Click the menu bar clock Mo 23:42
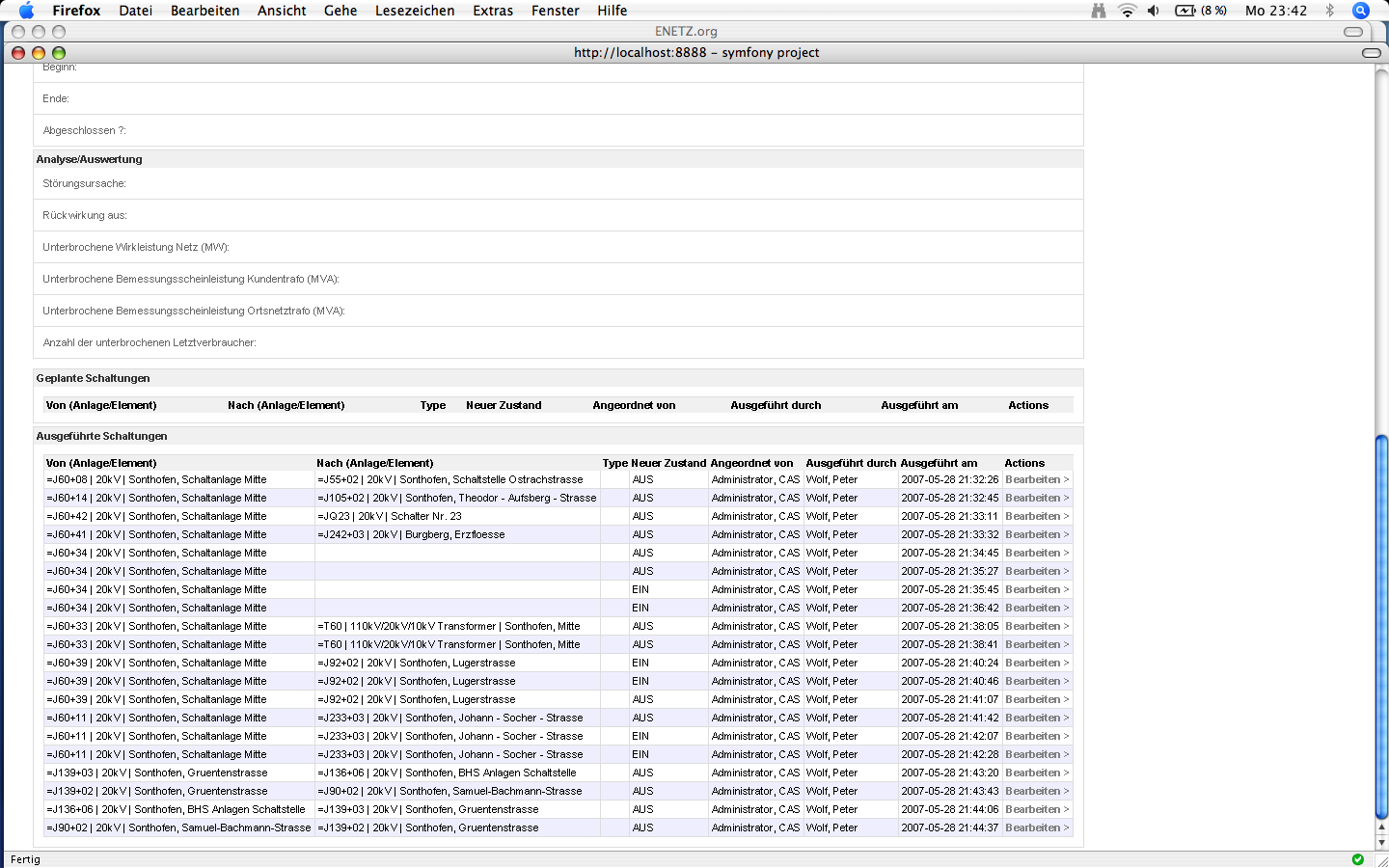Screen dimensions: 1389x868 tap(1275, 11)
